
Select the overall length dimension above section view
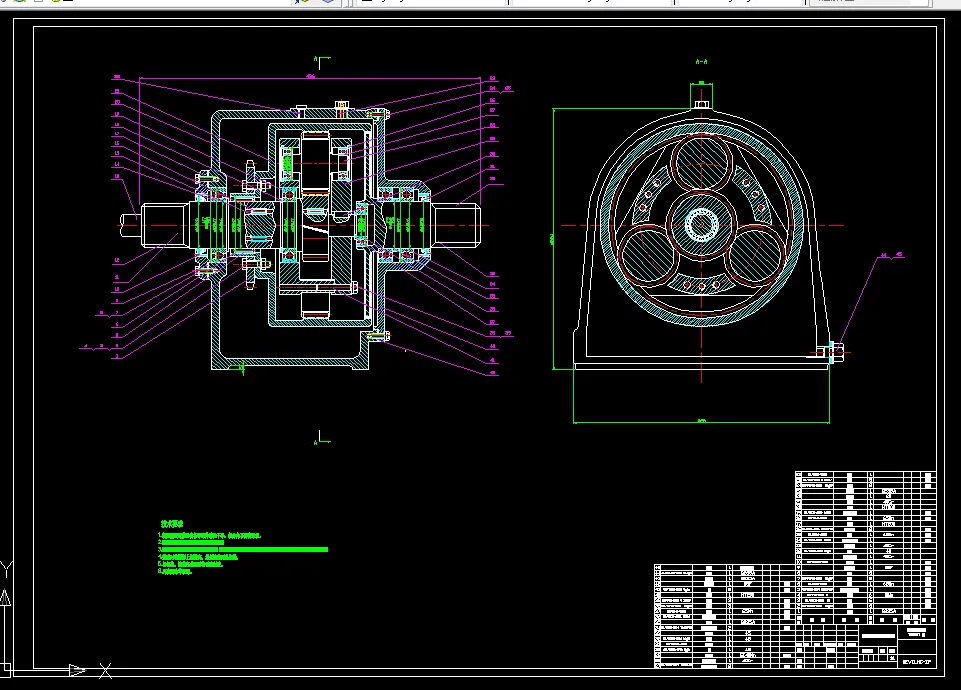(x=310, y=77)
